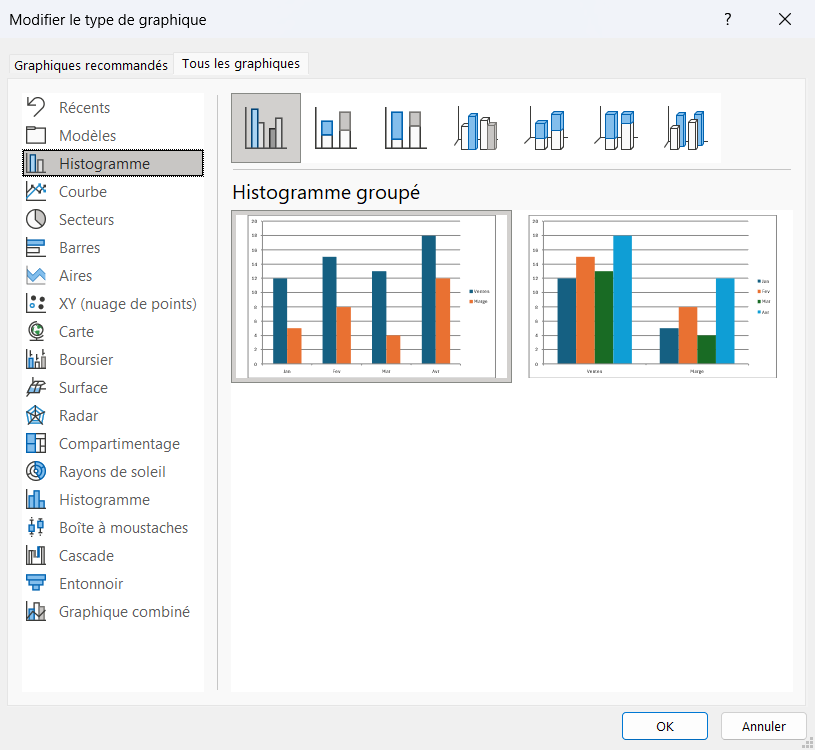Choose the chart preview with Ventes and Marge legend
The height and width of the screenshot is (750, 815).
372,296
